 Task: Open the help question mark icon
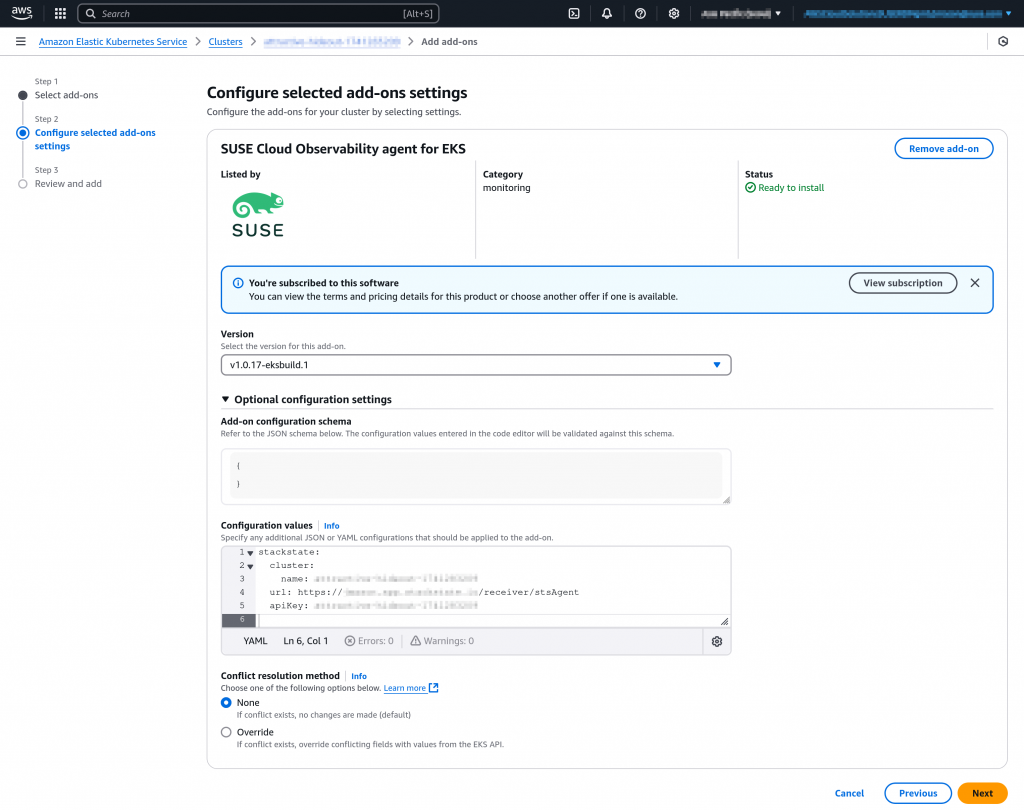(640, 14)
